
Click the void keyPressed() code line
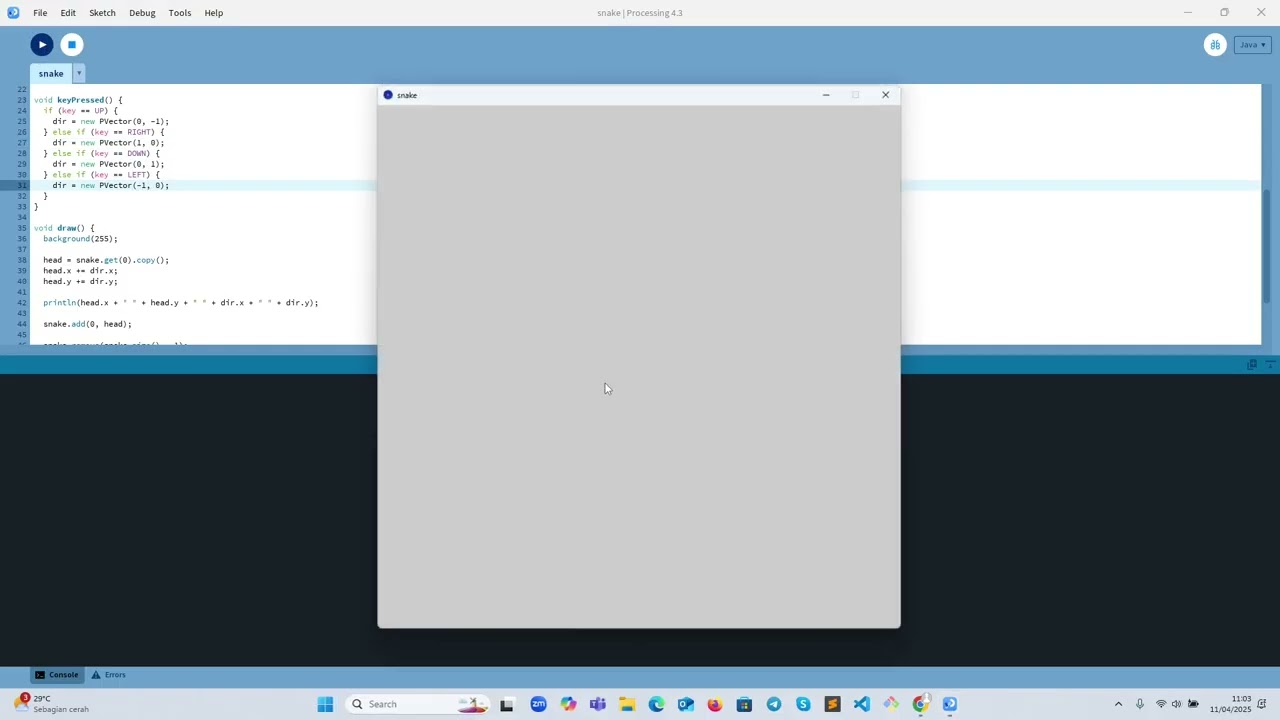tap(78, 100)
